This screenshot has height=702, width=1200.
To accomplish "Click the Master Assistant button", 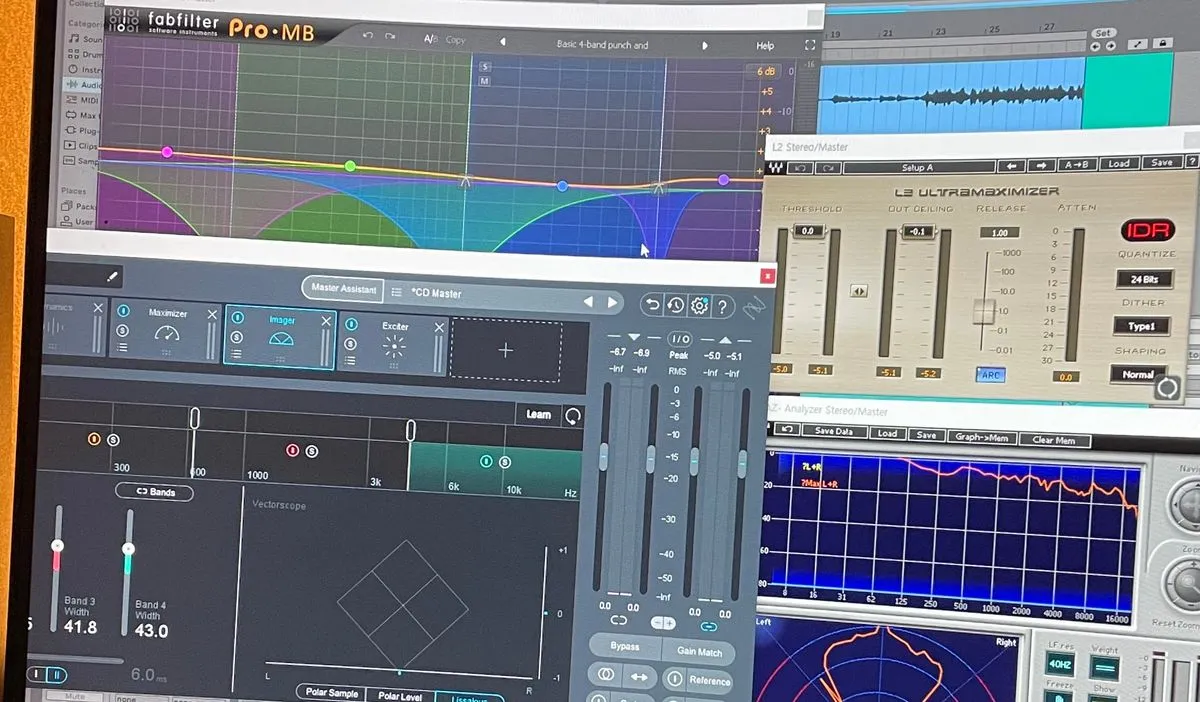I will tap(343, 289).
